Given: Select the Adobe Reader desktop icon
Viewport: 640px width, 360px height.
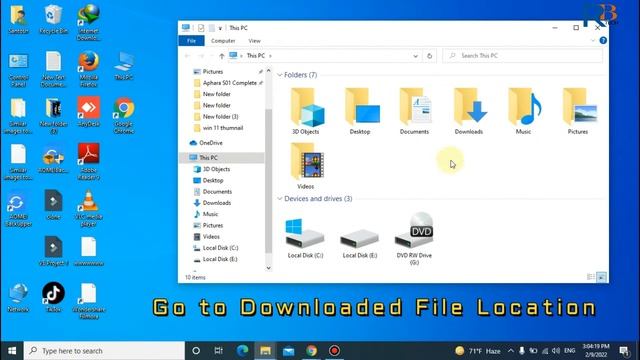Looking at the screenshot, I should 89,162.
